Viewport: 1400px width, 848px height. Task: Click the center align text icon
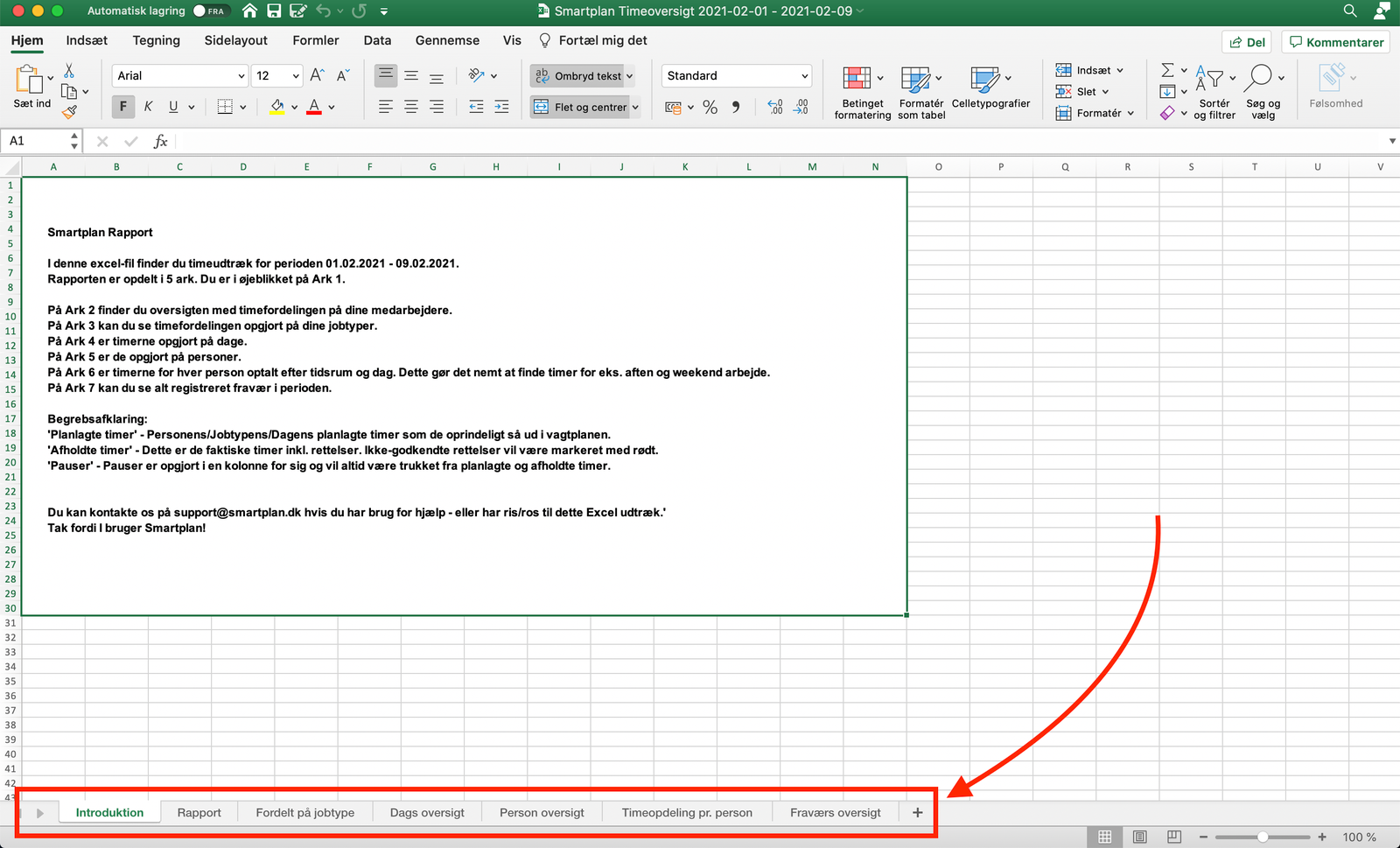tap(410, 107)
